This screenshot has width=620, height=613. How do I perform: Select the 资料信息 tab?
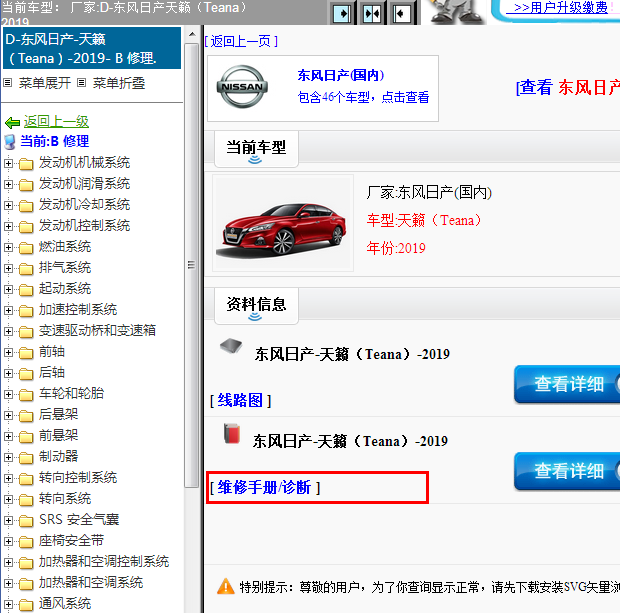click(x=256, y=306)
